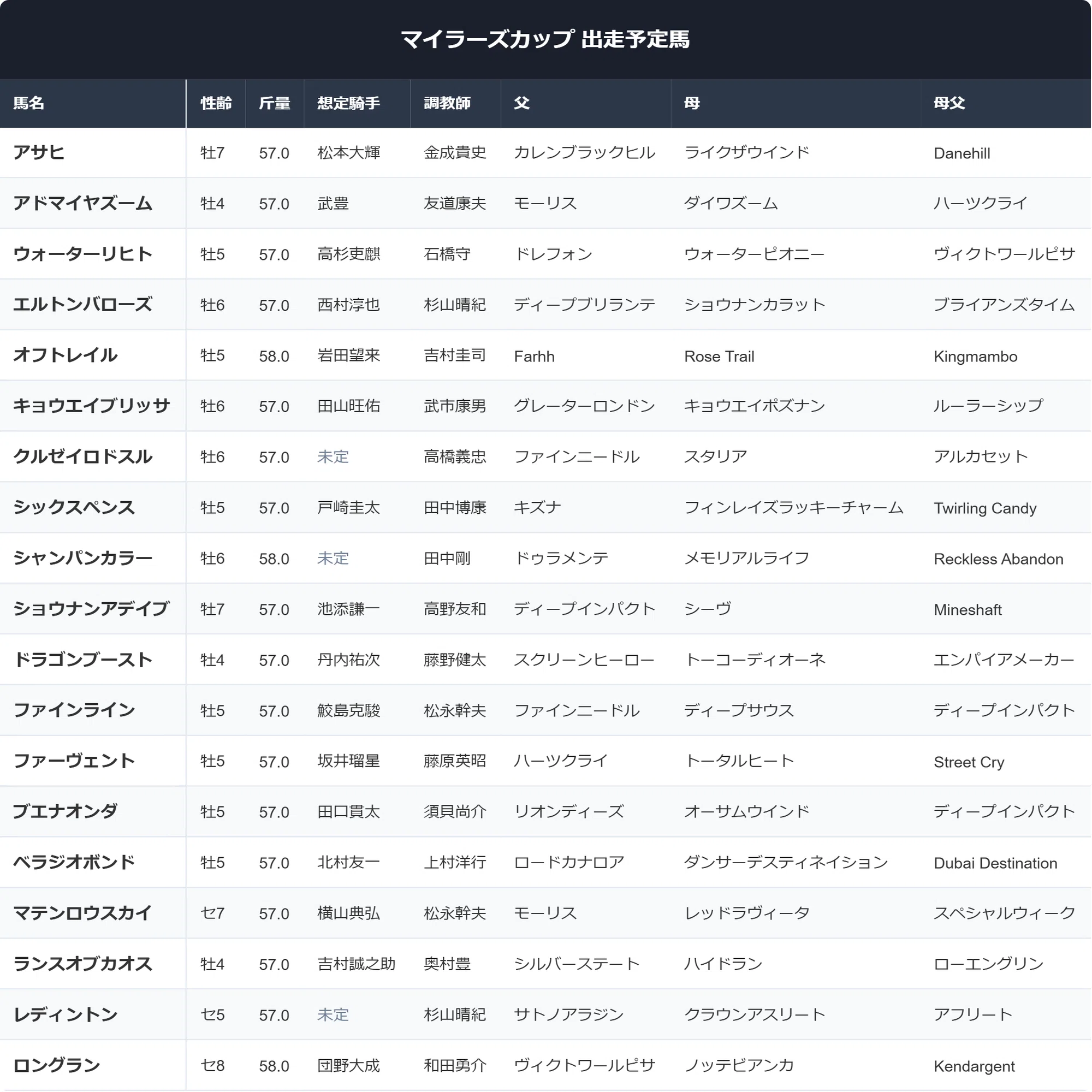Click jockey 横山典弘
The width and height of the screenshot is (1092, 1092).
[x=349, y=913]
